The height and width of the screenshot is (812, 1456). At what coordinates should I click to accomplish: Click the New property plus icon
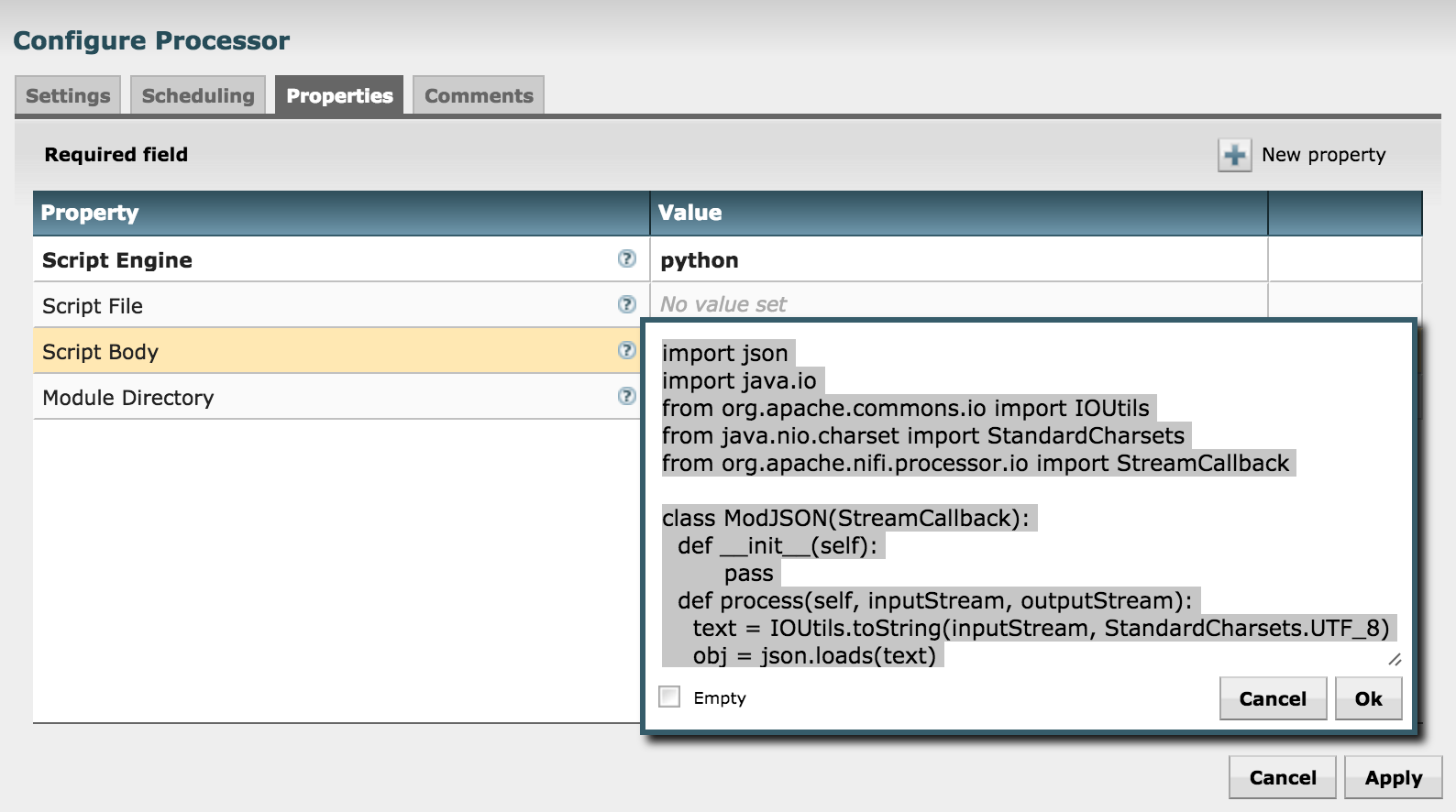coord(1234,155)
